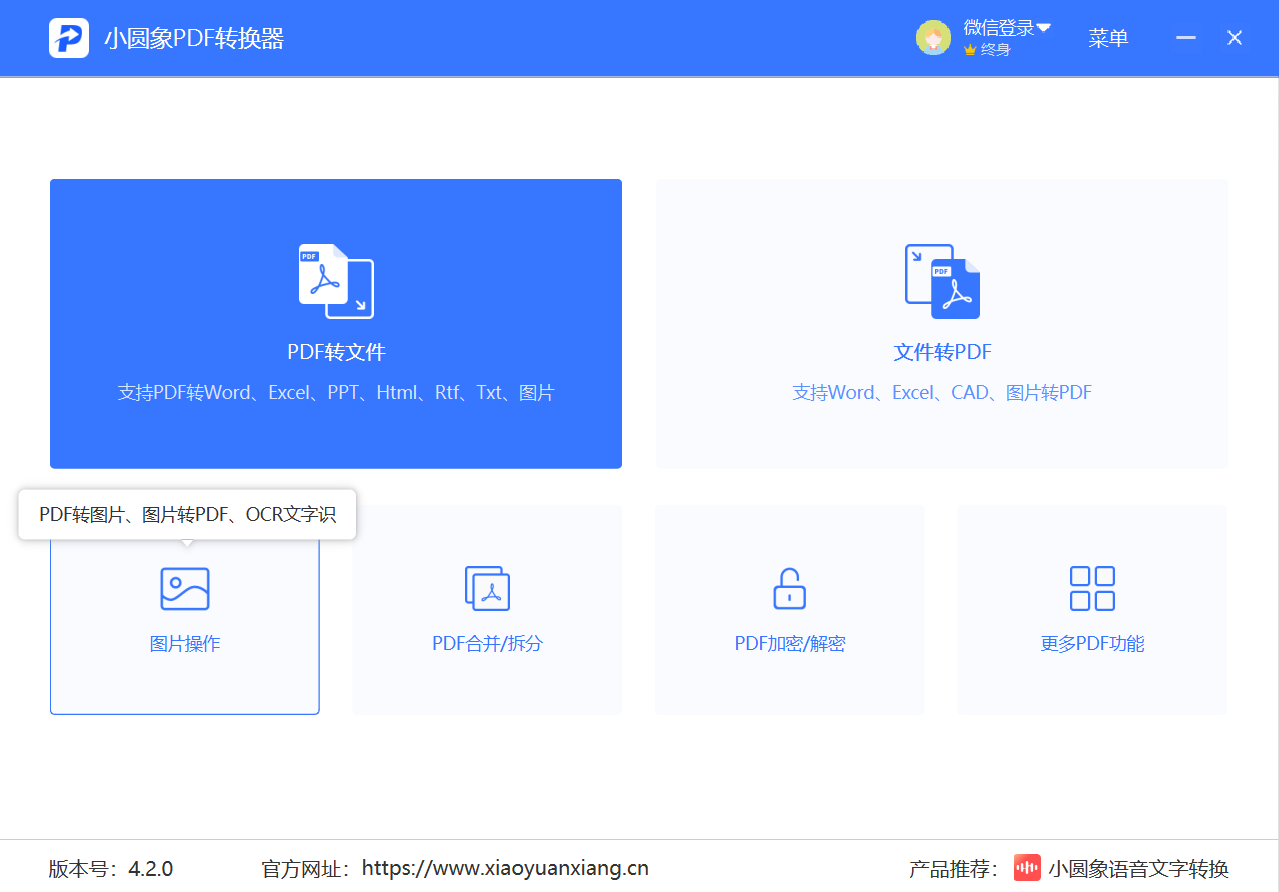This screenshot has height=892, width=1279.
Task: Click the version number 4.2.0 text
Action: [x=150, y=868]
